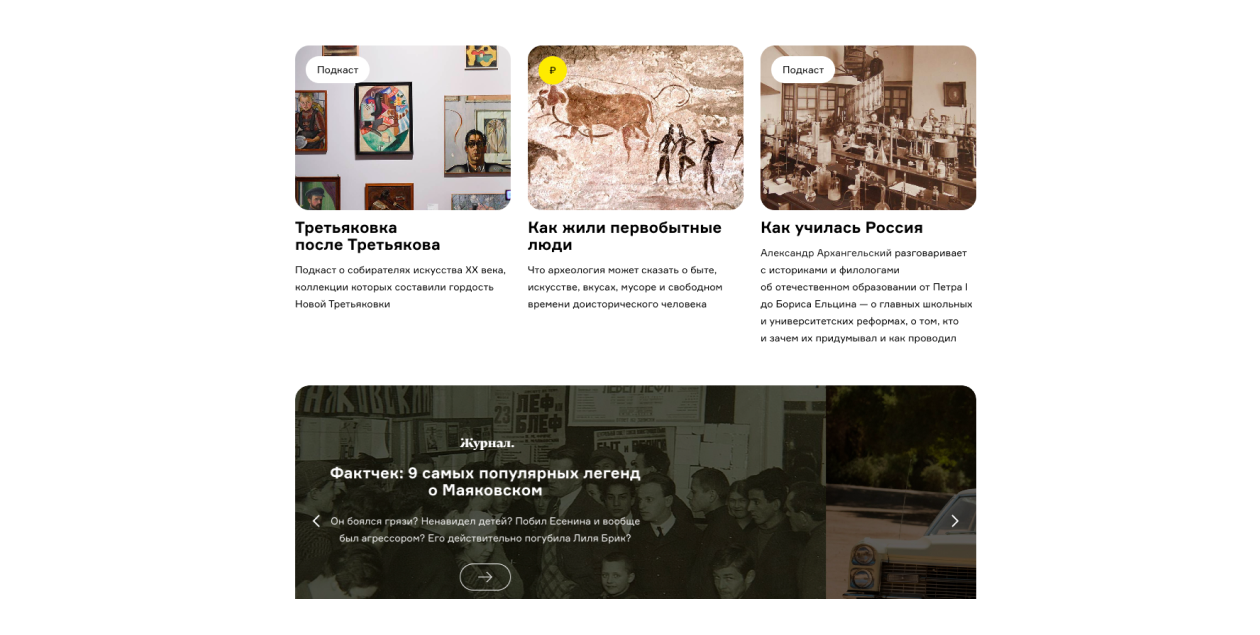Viewport: 1260px width, 635px height.
Task: Click the Подкаст badge on Россия card
Action: 803,70
